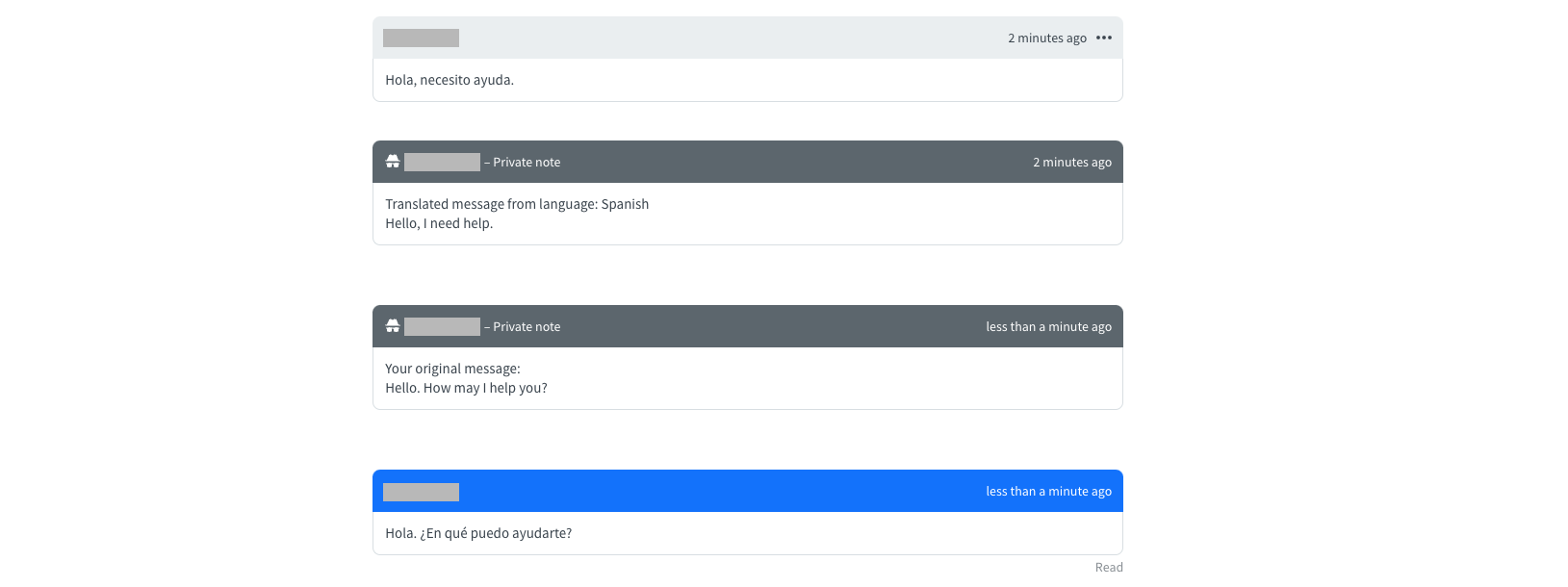This screenshot has width=1568, height=587.
Task: Click the 'Hola, necesito ayuda.' message text
Action: point(450,80)
